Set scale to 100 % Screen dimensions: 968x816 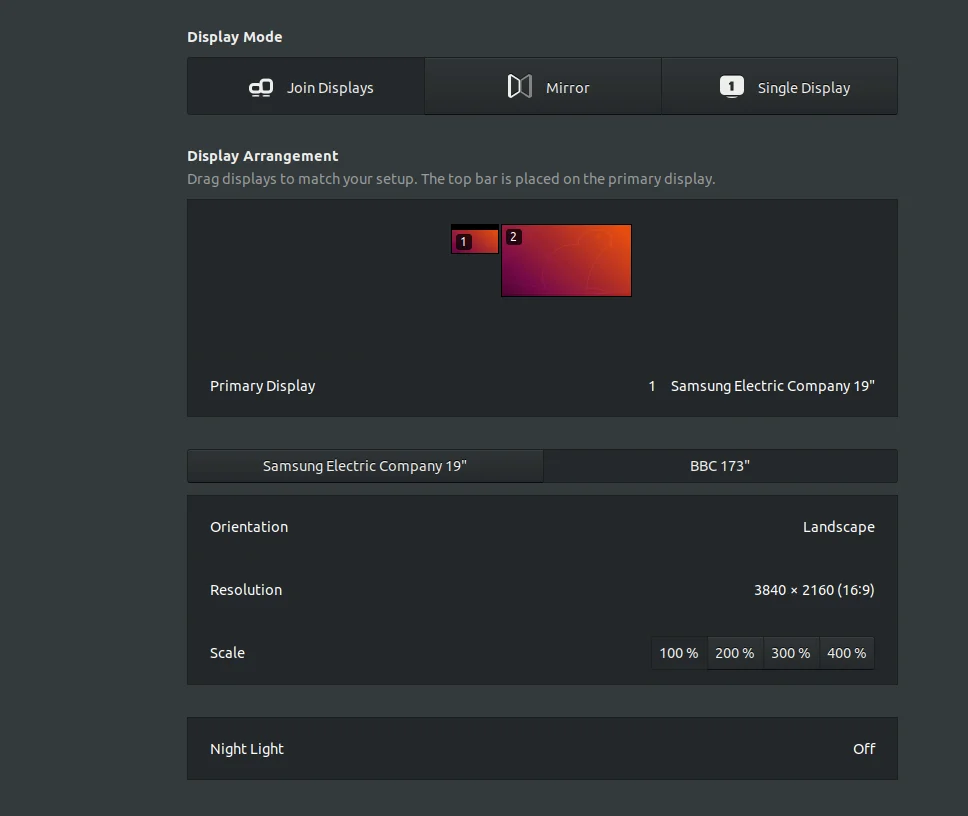click(679, 653)
